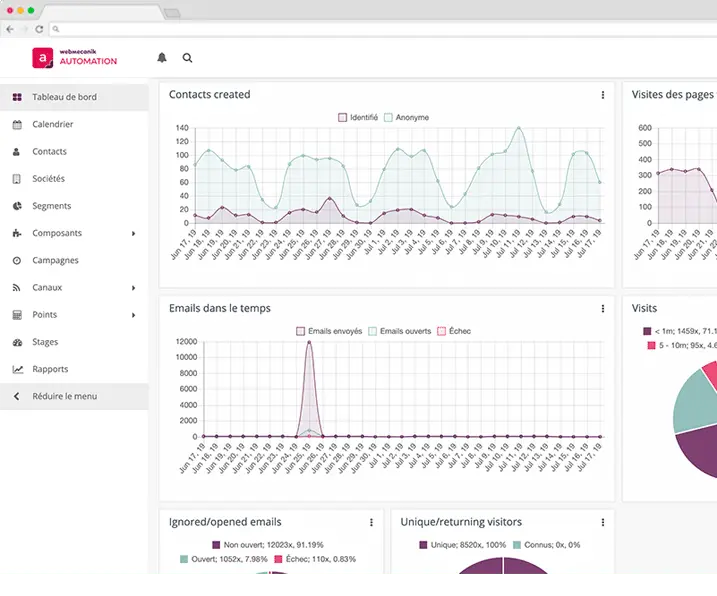Toggle the '< 1m; 1459x' Visits legend swatch
This screenshot has height=596, width=717.
coord(647,331)
